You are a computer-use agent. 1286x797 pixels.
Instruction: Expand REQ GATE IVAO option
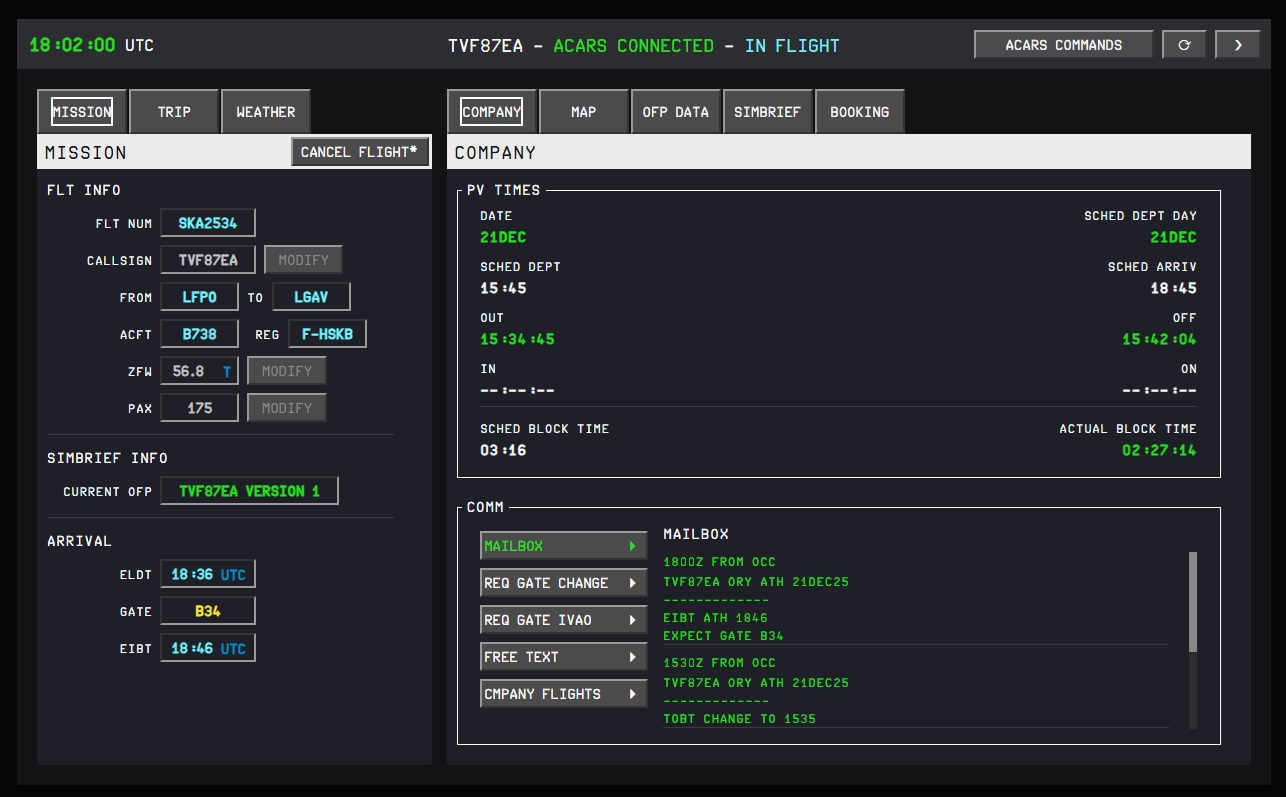tap(563, 620)
